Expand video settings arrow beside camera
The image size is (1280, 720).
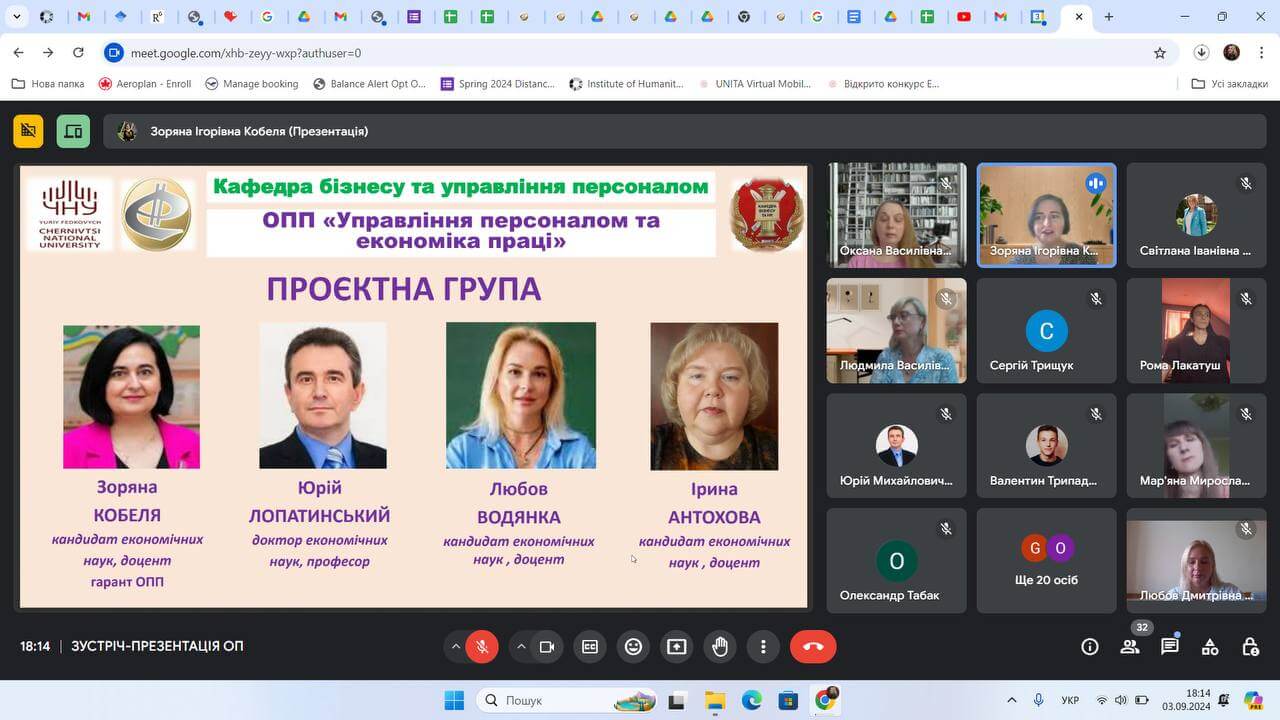(x=521, y=647)
